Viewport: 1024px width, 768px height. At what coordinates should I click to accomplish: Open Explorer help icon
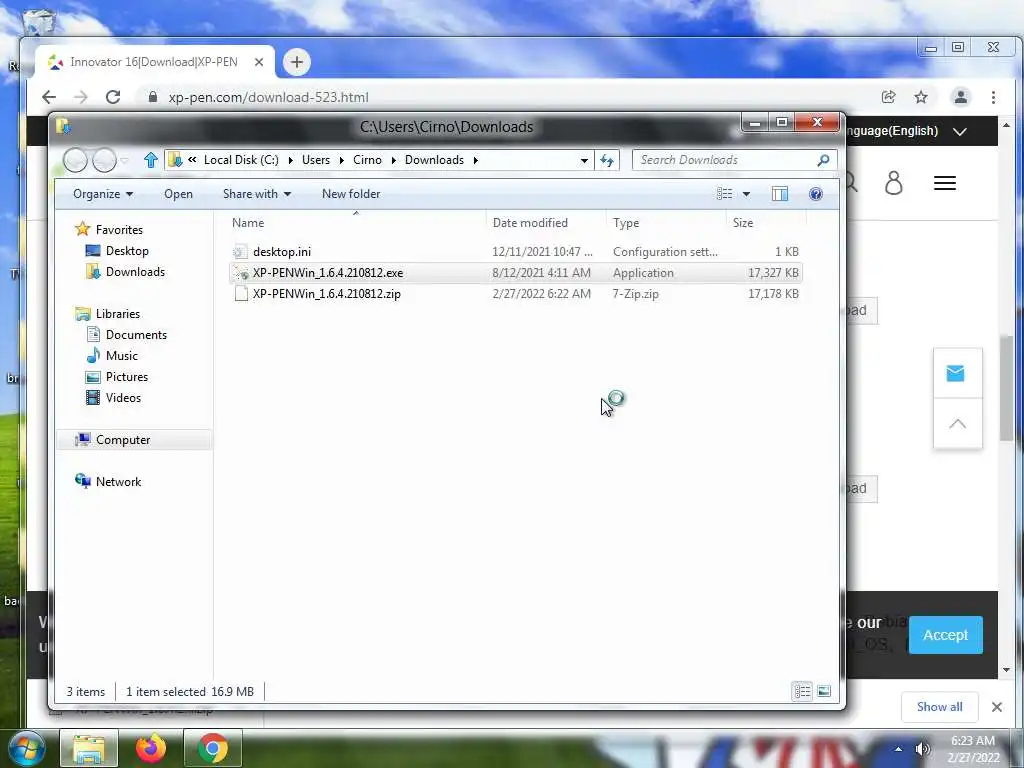coord(816,194)
